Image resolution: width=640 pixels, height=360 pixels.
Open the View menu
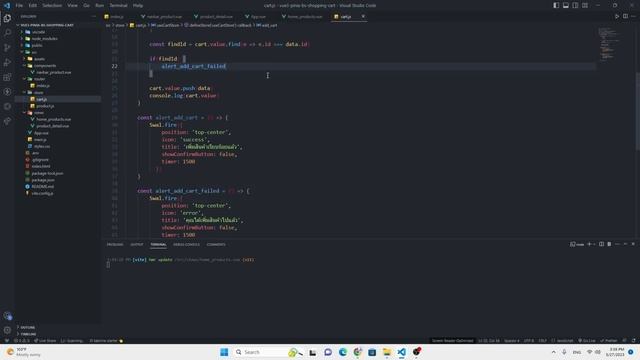[72, 5]
